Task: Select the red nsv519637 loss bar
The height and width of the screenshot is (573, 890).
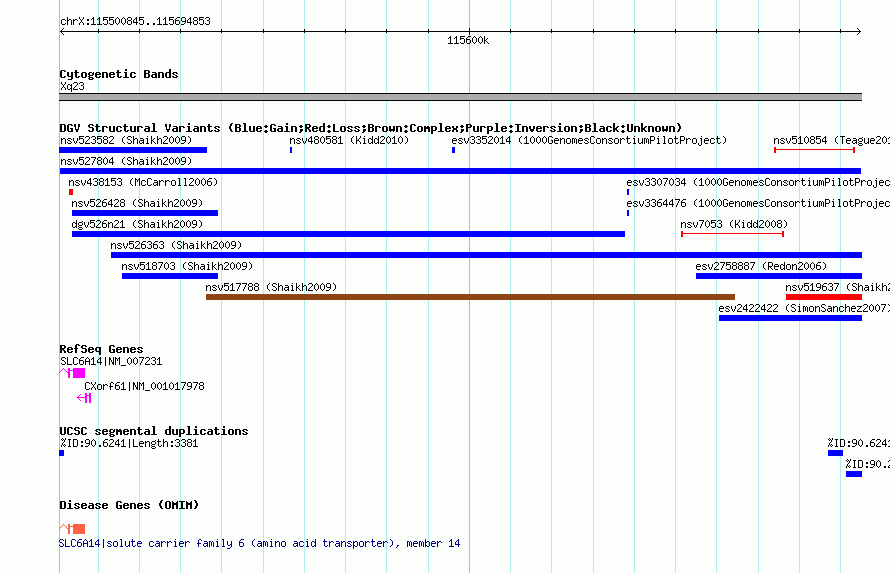Action: tap(824, 297)
